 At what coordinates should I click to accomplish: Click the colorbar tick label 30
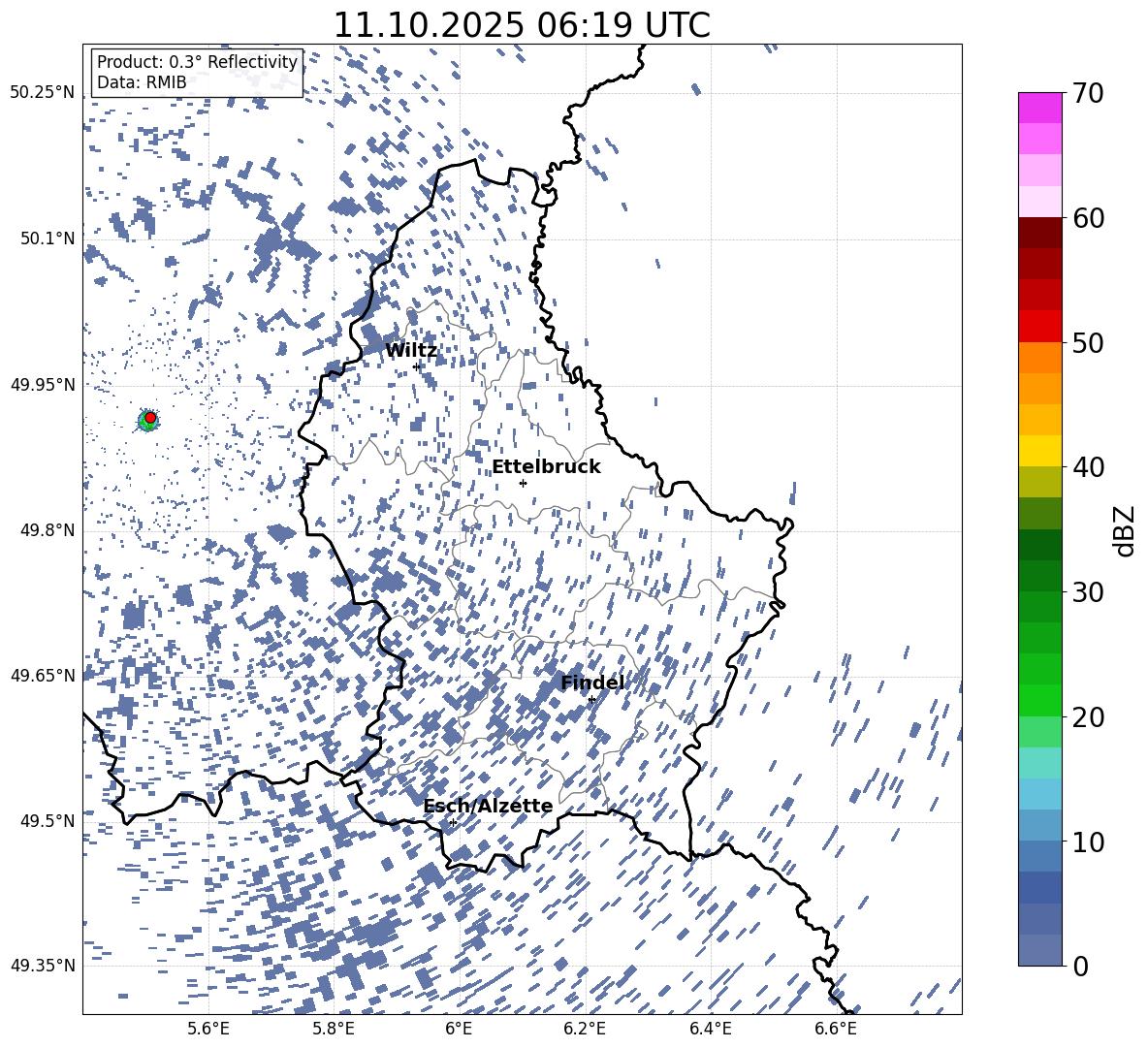pyautogui.click(x=1088, y=592)
